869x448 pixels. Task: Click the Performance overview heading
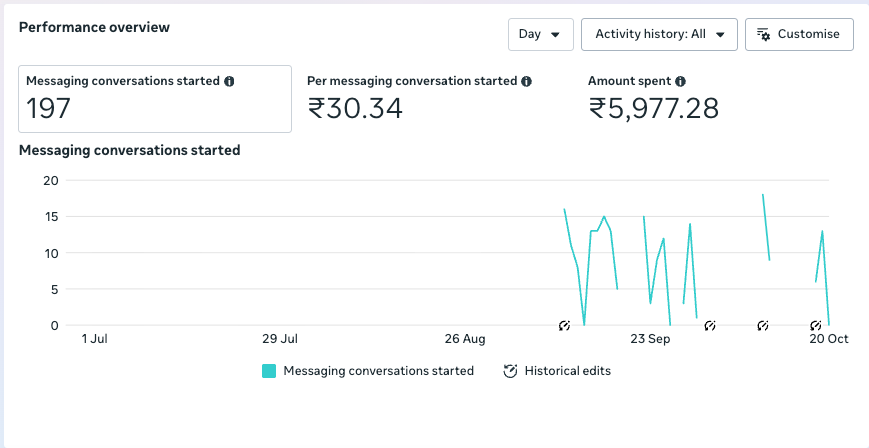pyautogui.click(x=94, y=27)
